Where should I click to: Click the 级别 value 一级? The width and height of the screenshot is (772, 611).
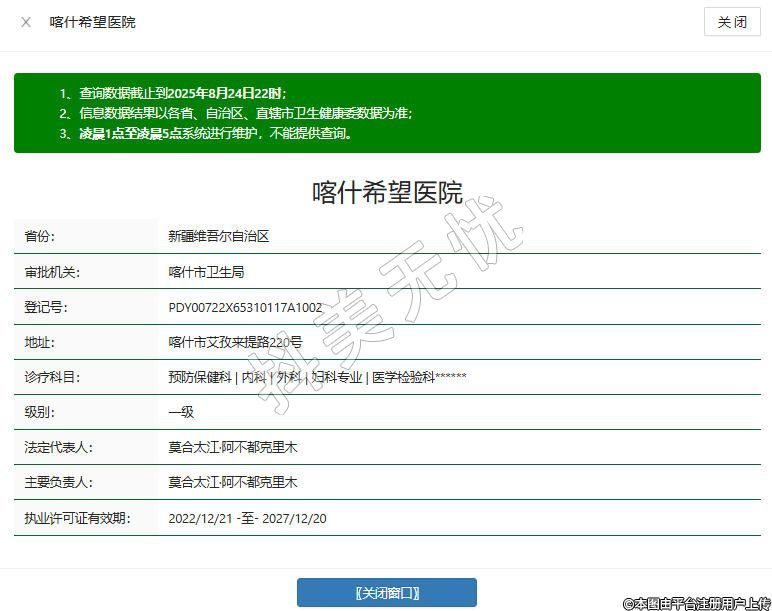181,412
